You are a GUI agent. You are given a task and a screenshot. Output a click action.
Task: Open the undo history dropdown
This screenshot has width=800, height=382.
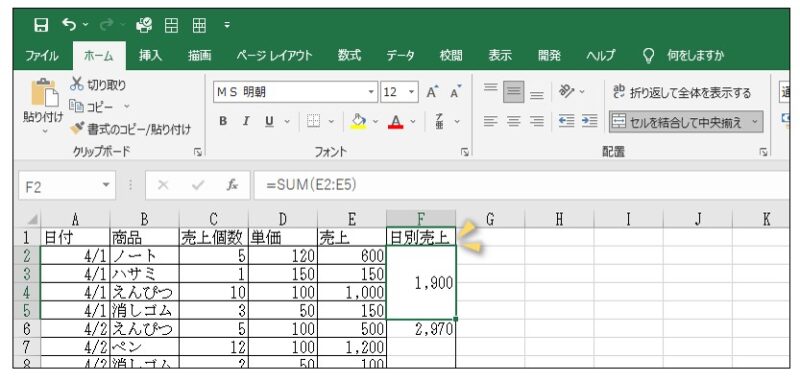pyautogui.click(x=85, y=24)
